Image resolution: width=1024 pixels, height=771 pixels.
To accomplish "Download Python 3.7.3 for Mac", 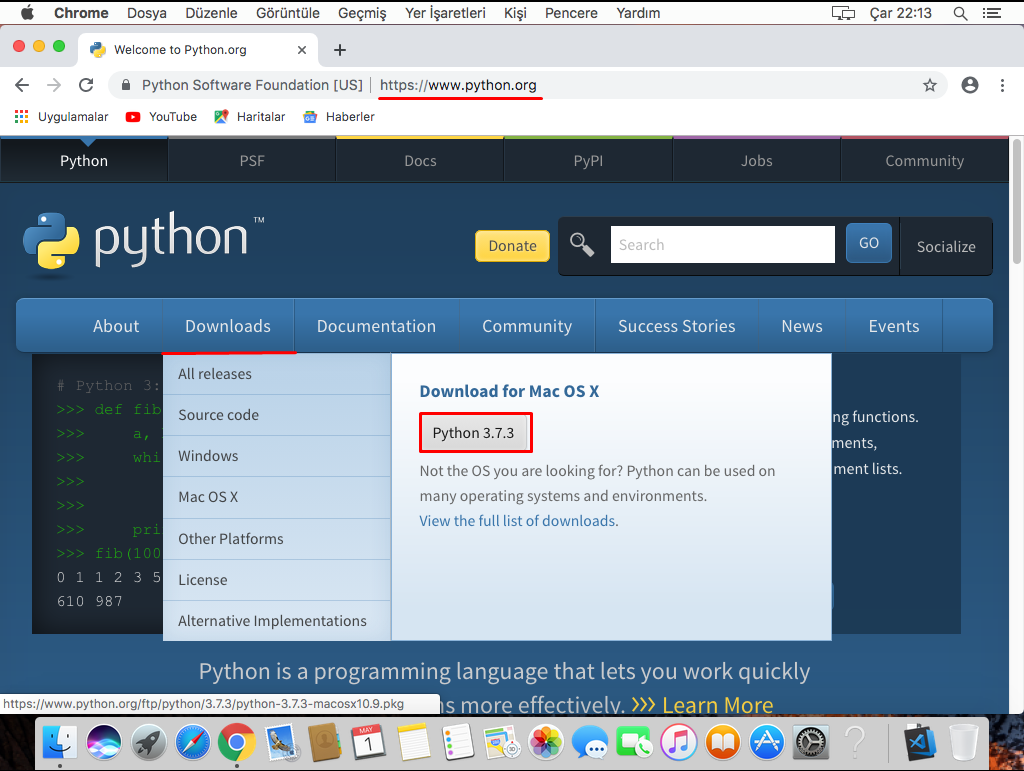I will 475,432.
